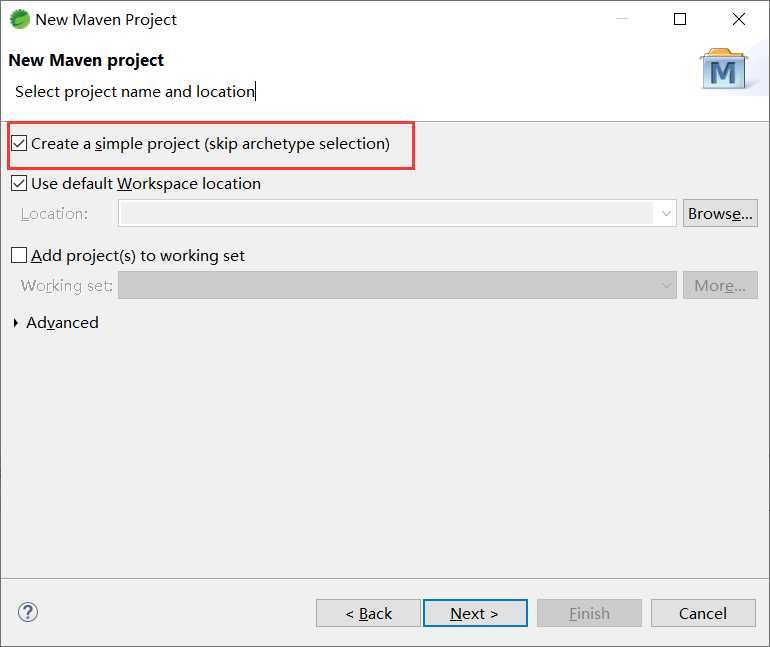Open the Working set dropdown arrow
Viewport: 770px width, 647px height.
[x=666, y=286]
